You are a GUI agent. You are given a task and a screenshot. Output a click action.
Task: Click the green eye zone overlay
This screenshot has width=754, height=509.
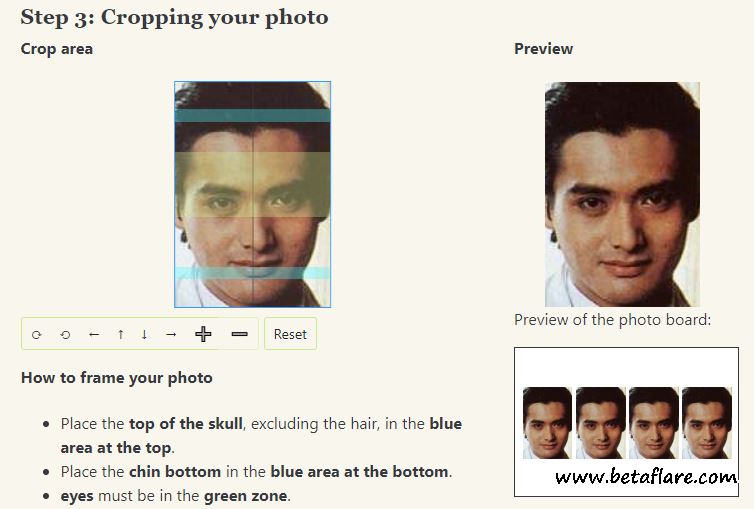252,185
